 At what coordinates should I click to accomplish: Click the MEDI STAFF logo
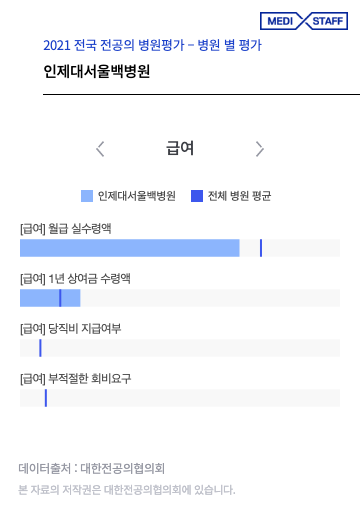point(304,21)
